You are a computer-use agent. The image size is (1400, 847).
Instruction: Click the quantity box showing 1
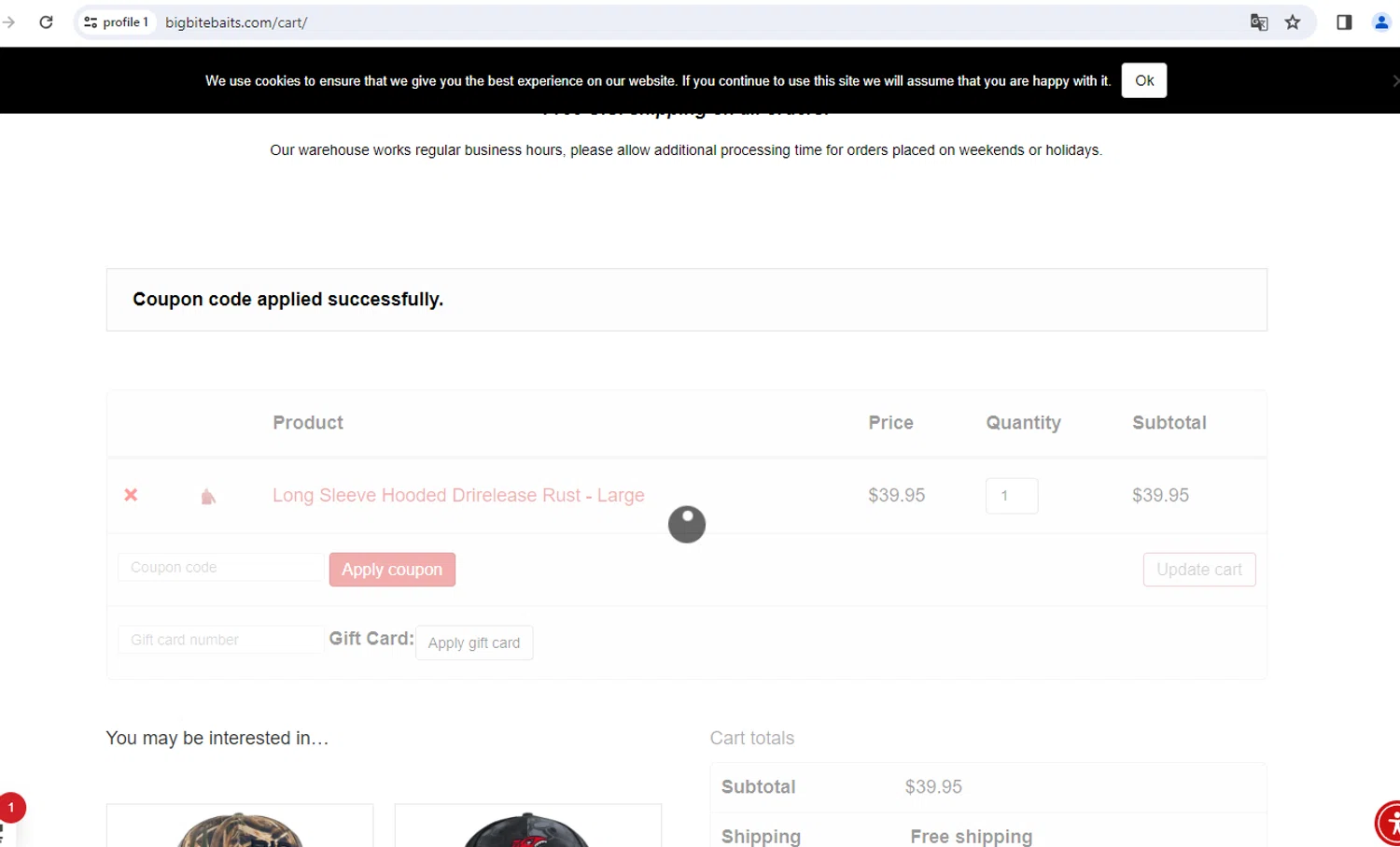(1012, 496)
